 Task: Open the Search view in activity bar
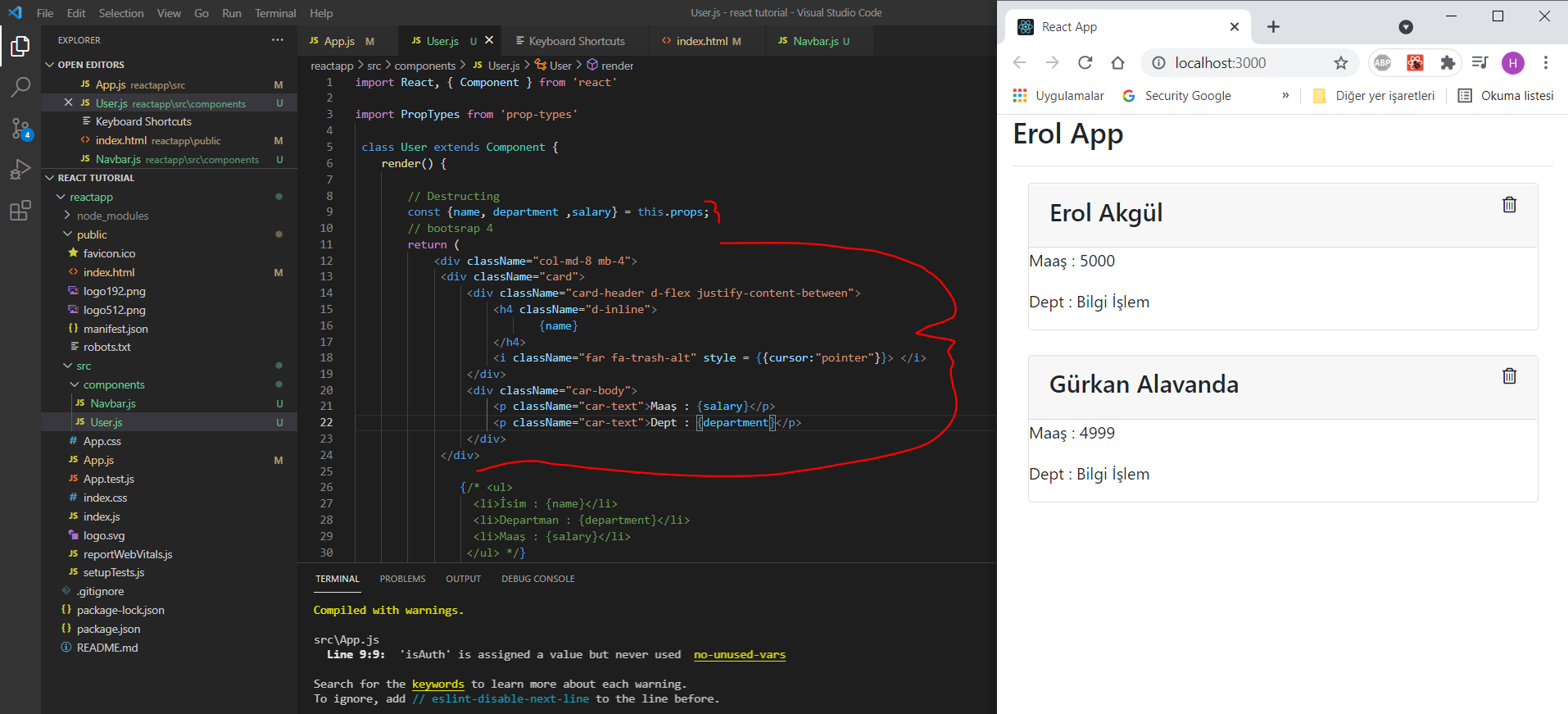(x=20, y=87)
